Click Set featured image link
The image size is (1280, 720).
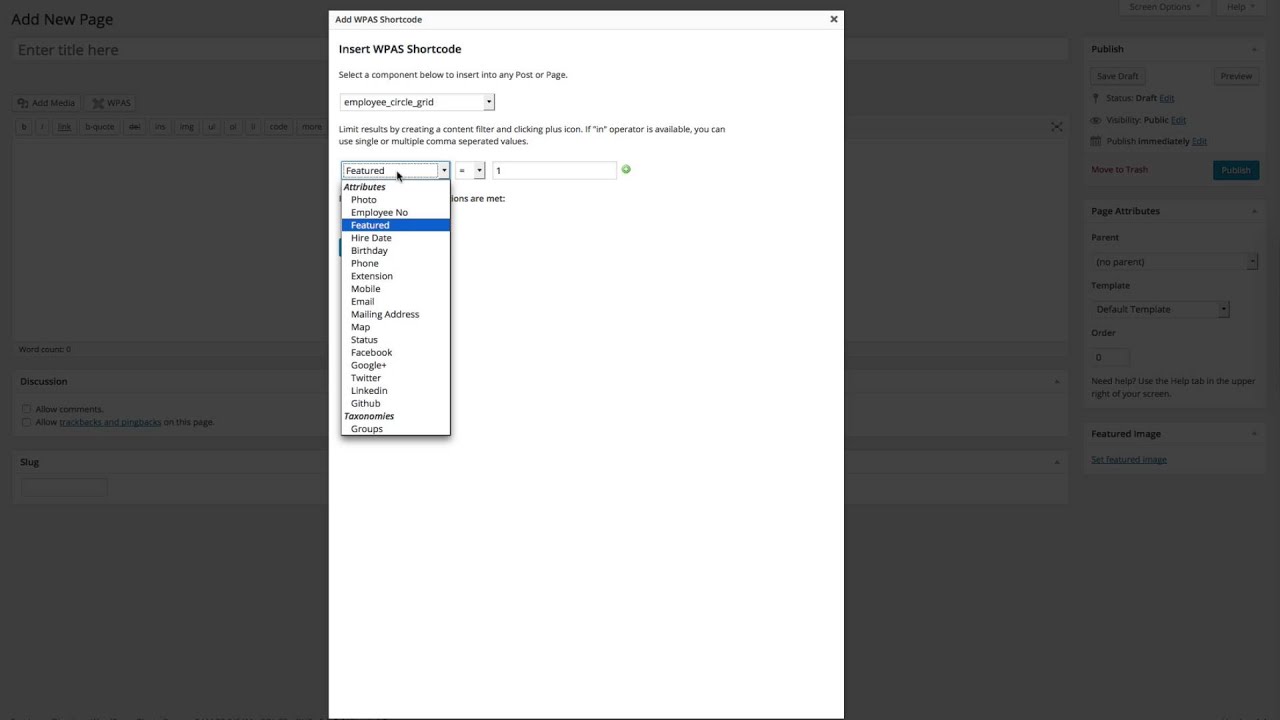[x=1129, y=460]
